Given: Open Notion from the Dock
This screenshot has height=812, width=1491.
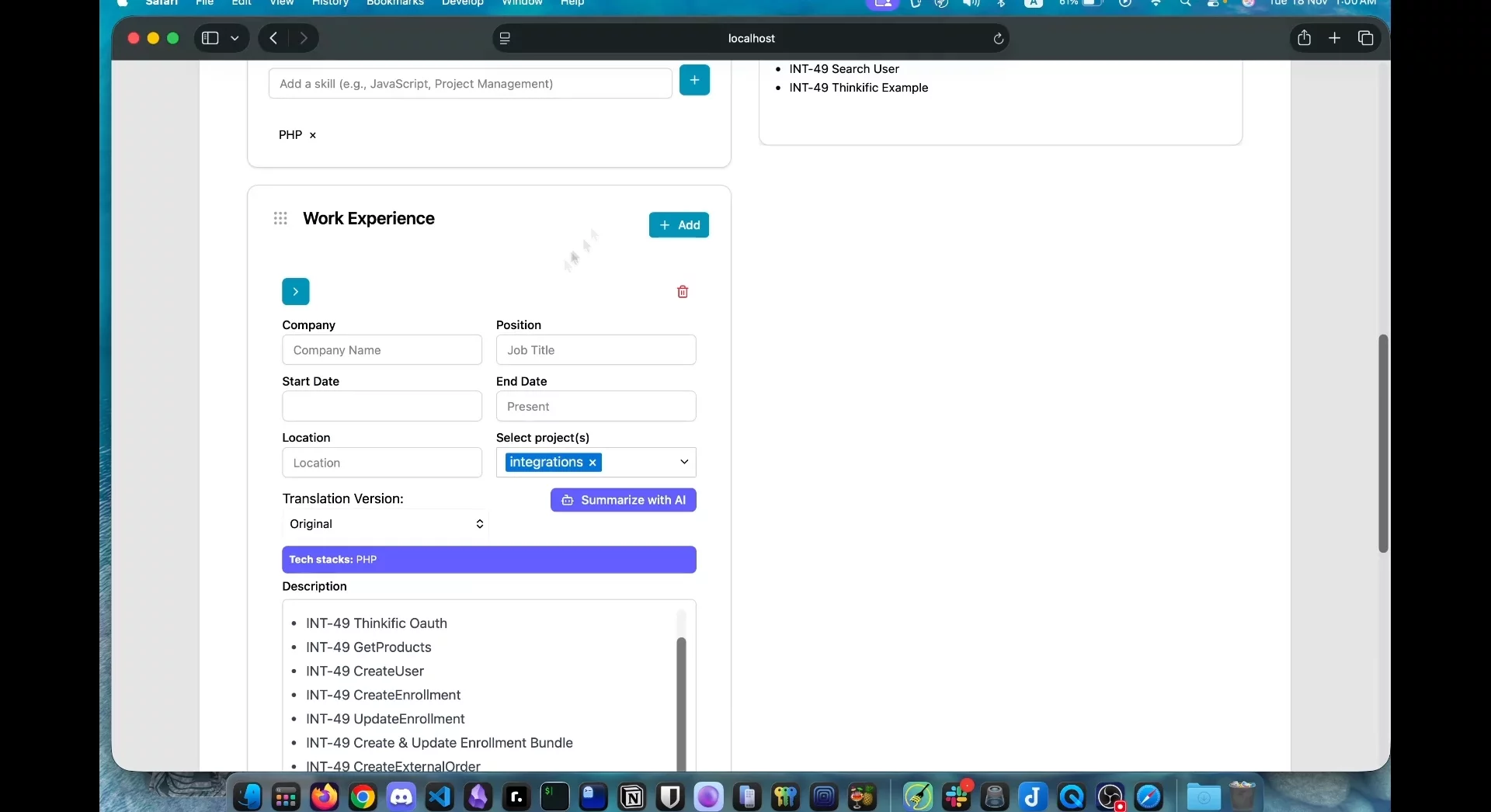Looking at the screenshot, I should pos(632,796).
